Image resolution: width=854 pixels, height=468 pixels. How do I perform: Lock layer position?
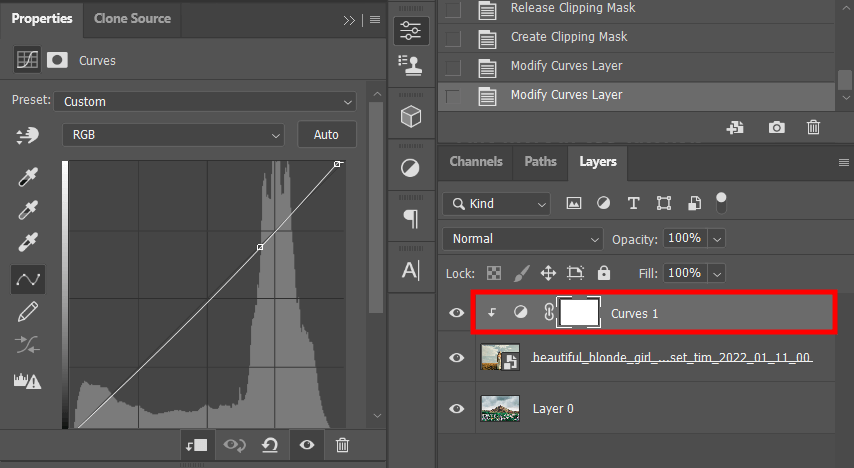click(548, 273)
